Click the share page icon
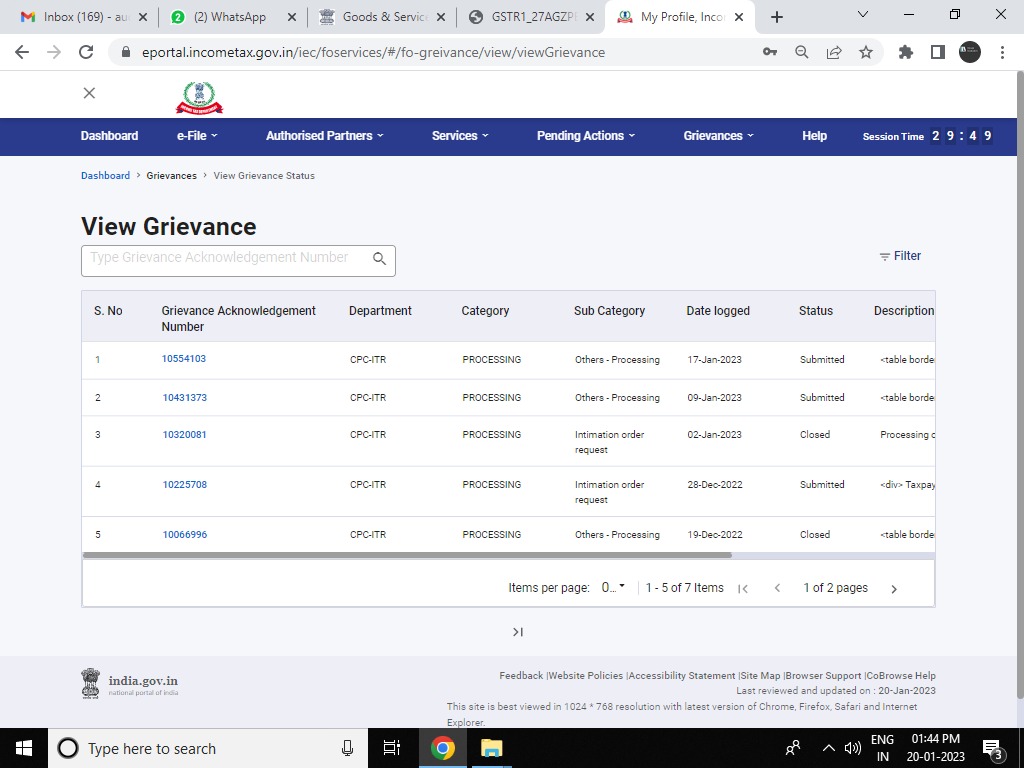 tap(834, 52)
